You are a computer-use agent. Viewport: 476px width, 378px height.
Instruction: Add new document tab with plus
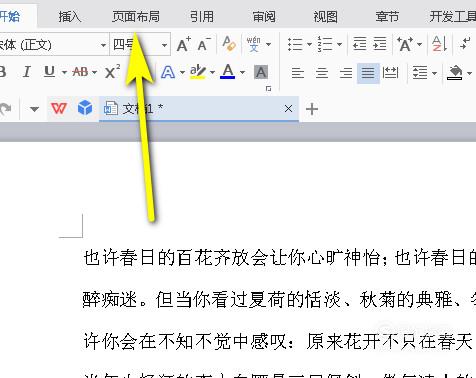[x=312, y=109]
